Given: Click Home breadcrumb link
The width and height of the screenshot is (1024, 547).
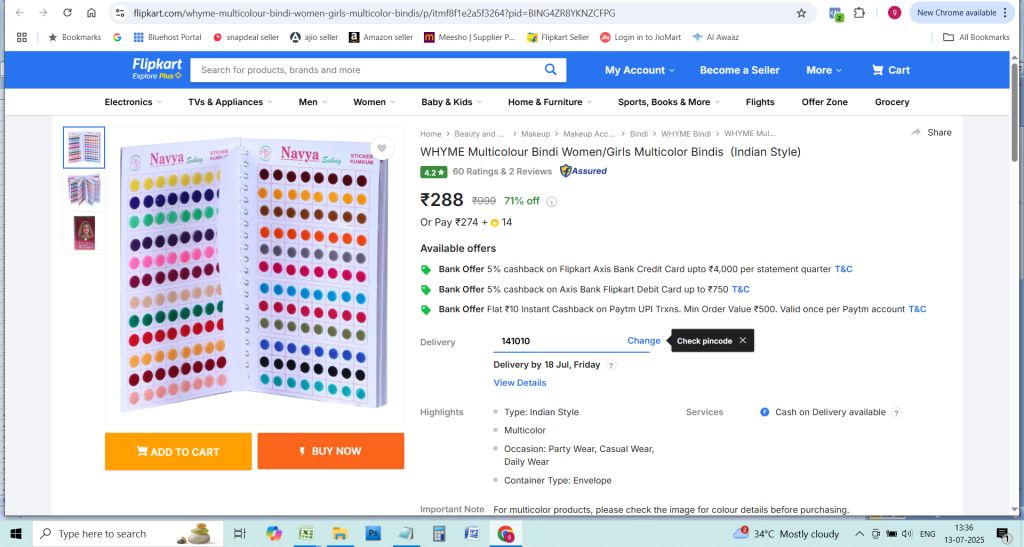Looking at the screenshot, I should tap(430, 134).
